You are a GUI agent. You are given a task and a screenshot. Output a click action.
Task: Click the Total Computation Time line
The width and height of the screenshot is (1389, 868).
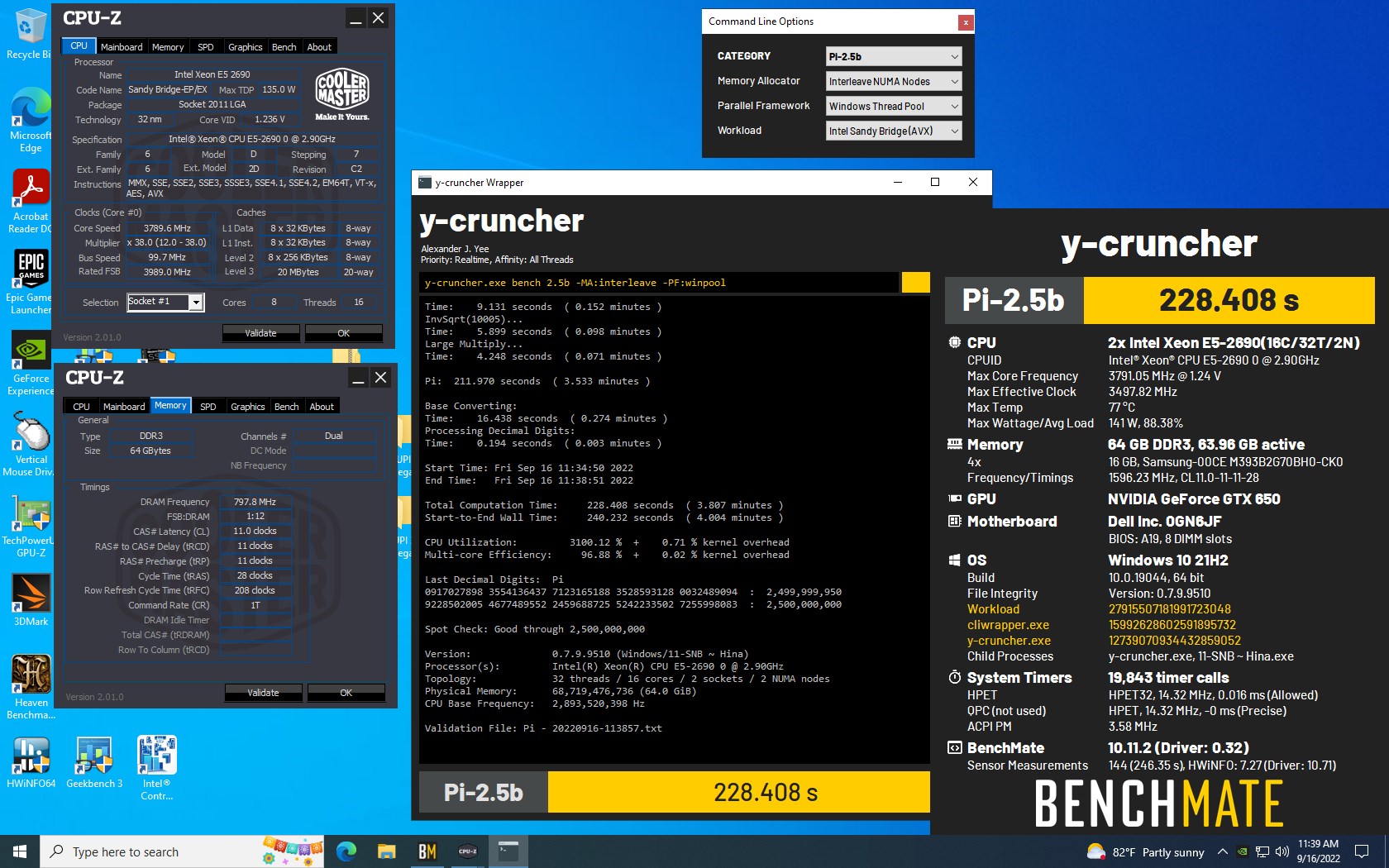click(x=604, y=505)
